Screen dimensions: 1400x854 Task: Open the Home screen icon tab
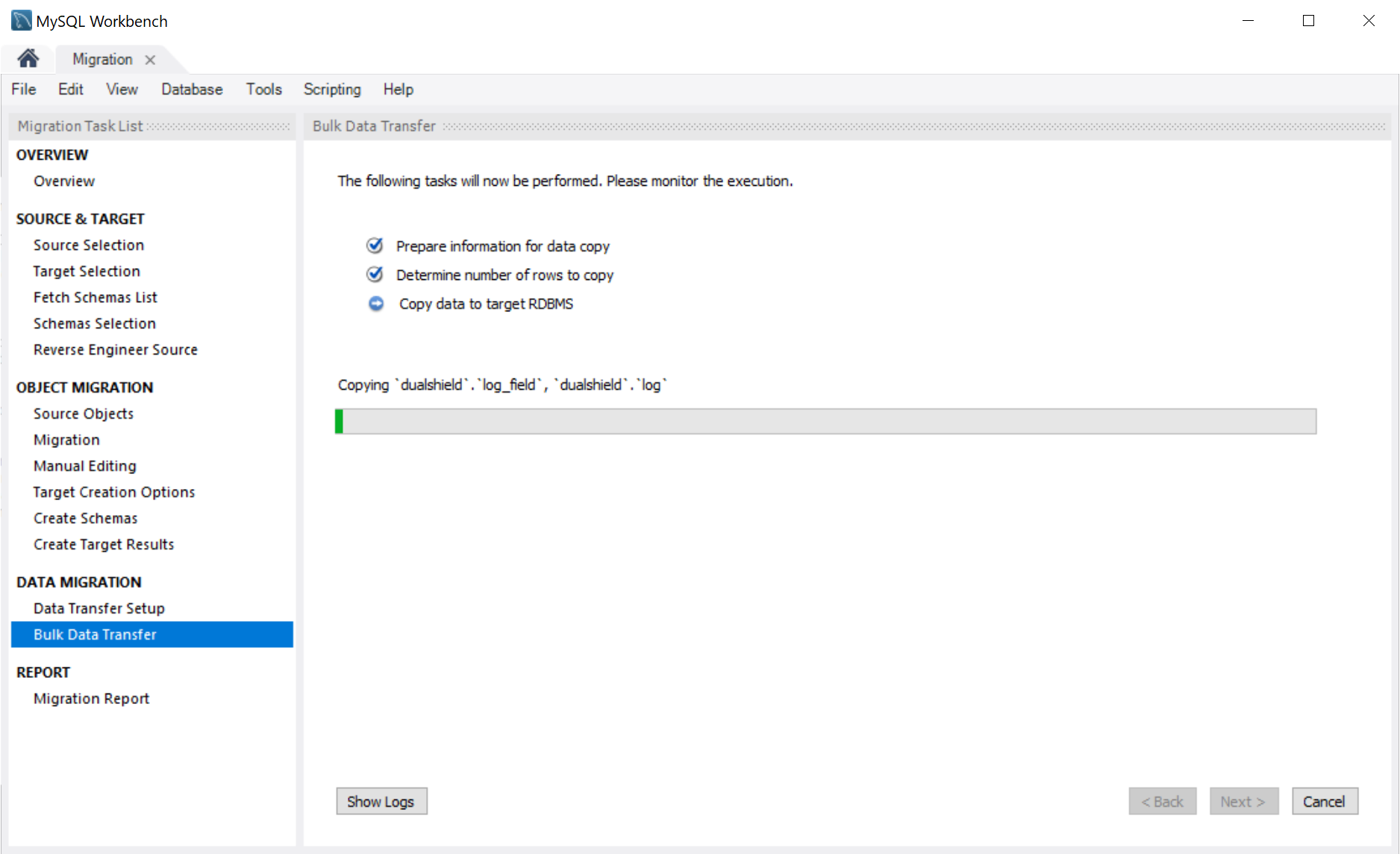tap(28, 58)
